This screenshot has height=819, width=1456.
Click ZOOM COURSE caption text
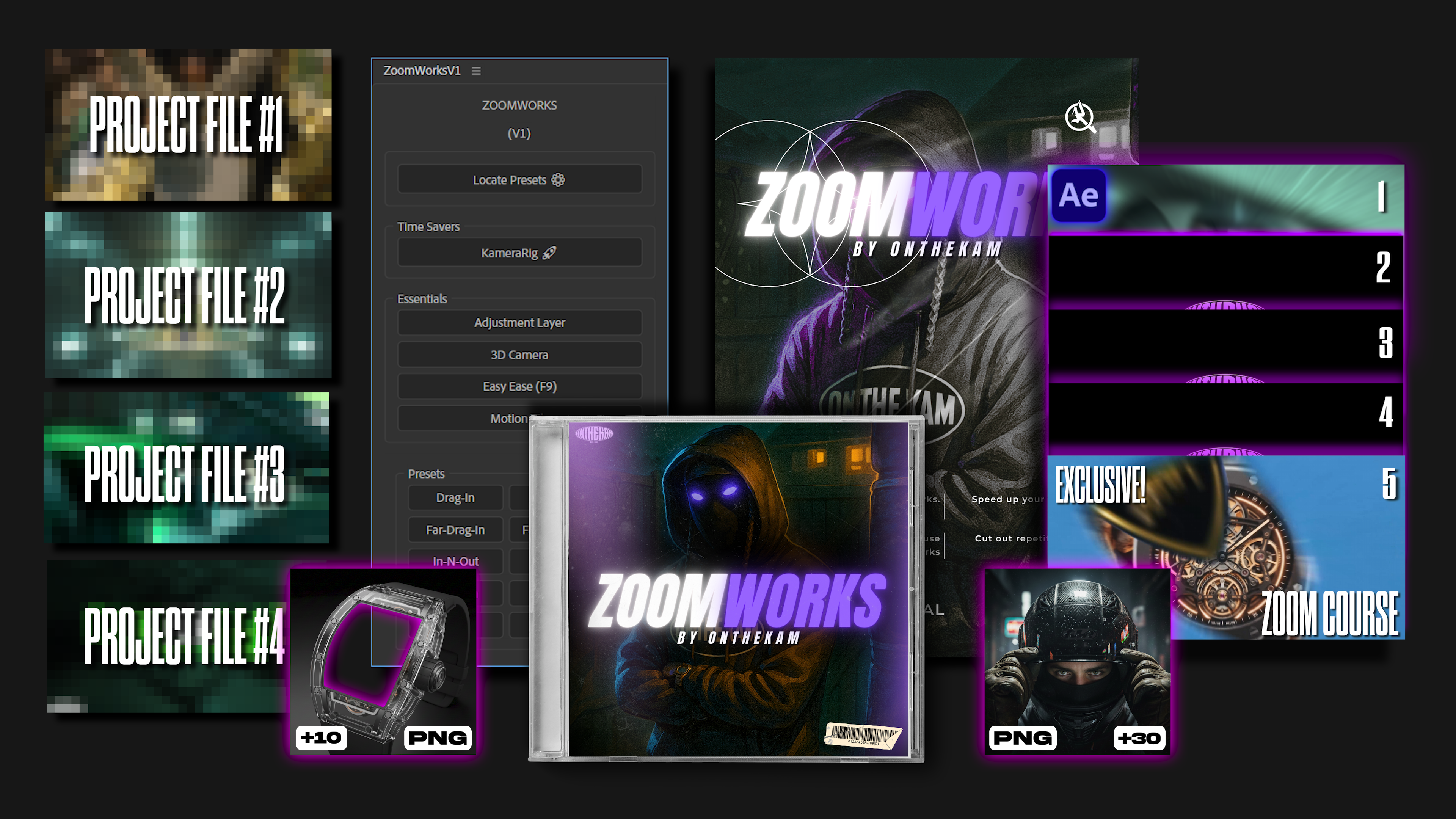(1330, 614)
